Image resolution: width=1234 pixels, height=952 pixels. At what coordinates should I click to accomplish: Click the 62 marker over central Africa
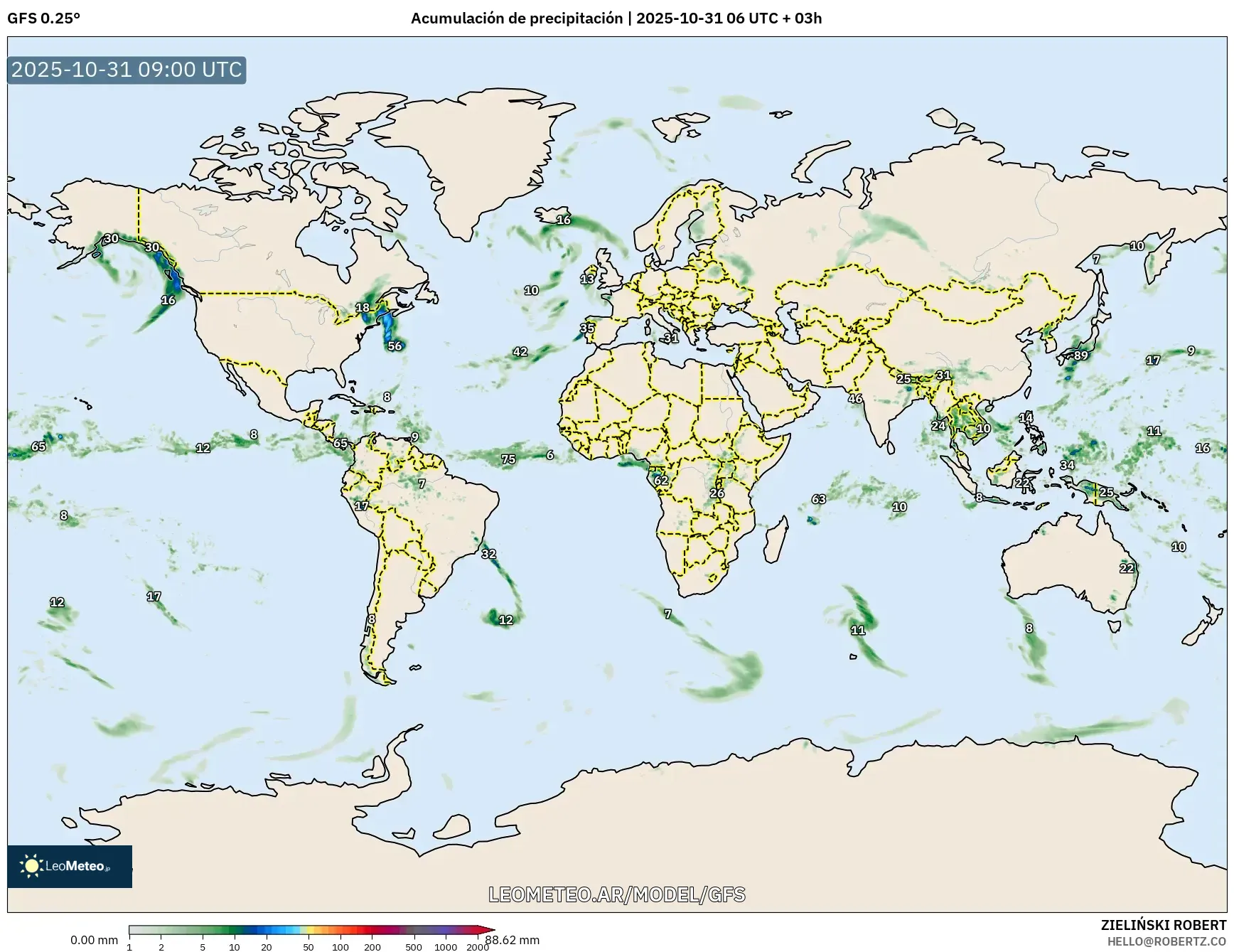[662, 481]
